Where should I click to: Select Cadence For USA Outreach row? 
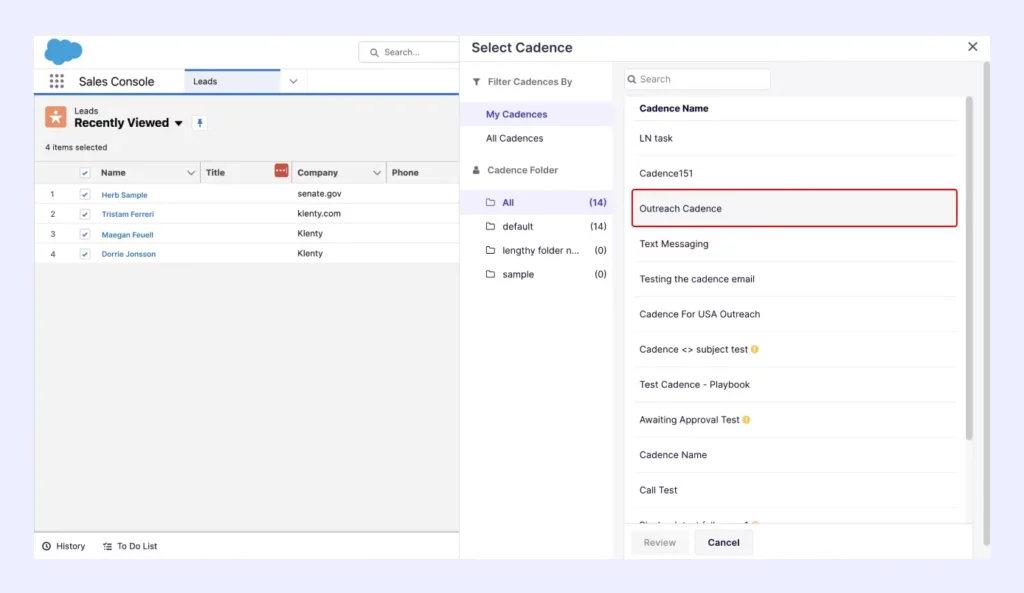tap(793, 314)
